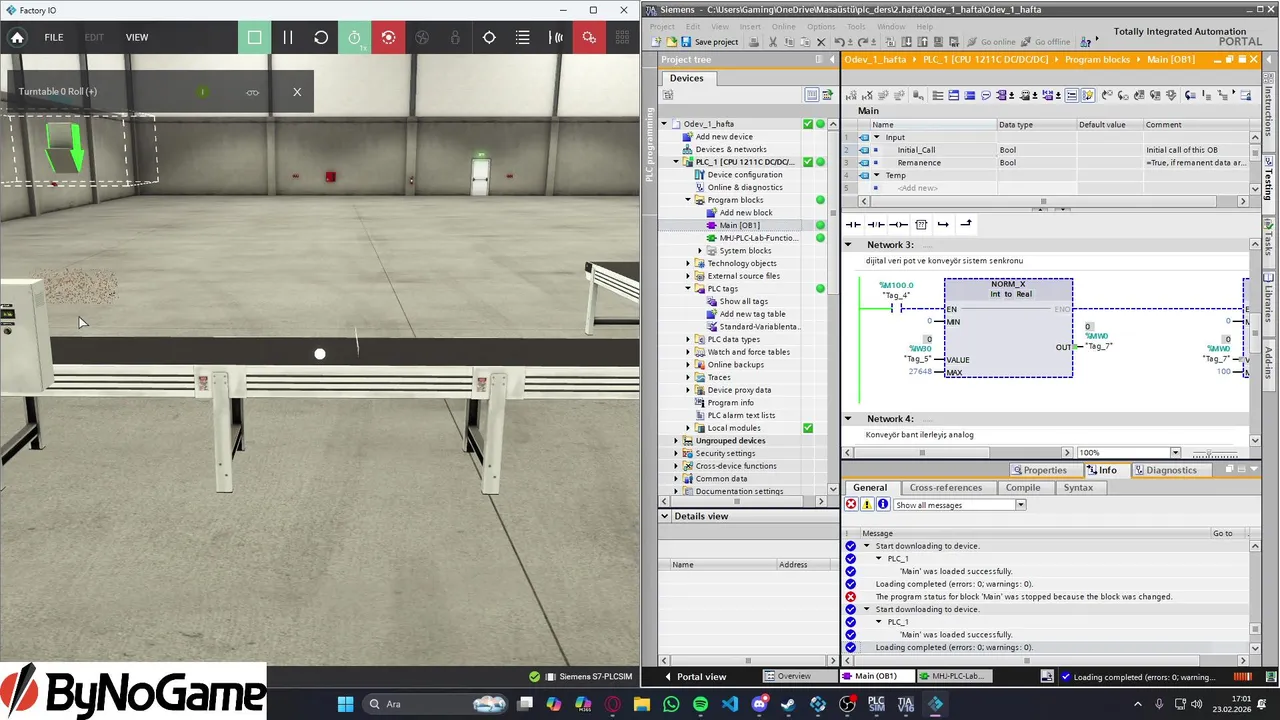This screenshot has width=1280, height=720.
Task: Insert a normally open contact icon
Action: tap(853, 224)
